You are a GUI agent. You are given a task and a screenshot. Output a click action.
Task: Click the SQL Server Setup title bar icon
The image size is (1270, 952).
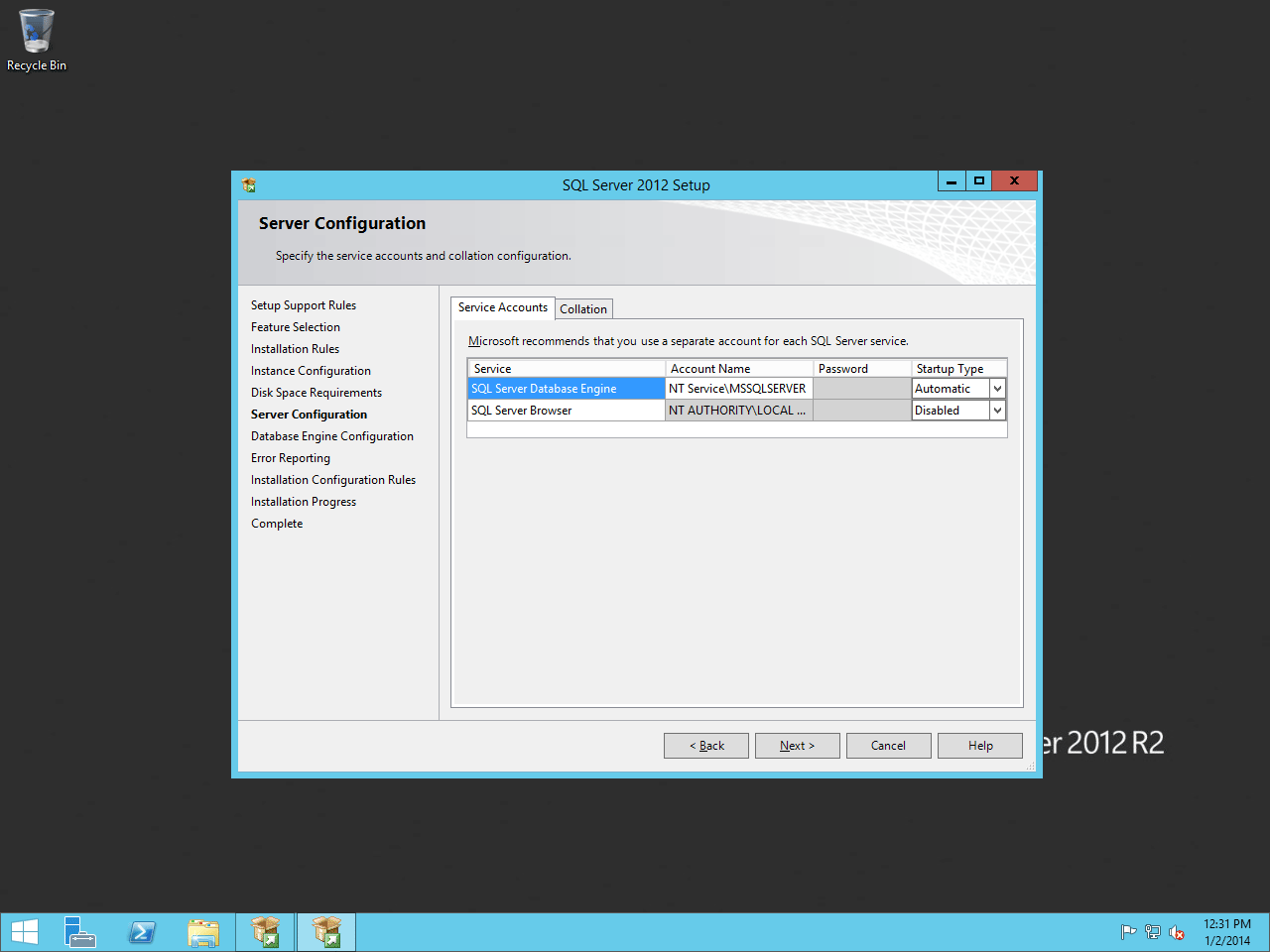(249, 185)
